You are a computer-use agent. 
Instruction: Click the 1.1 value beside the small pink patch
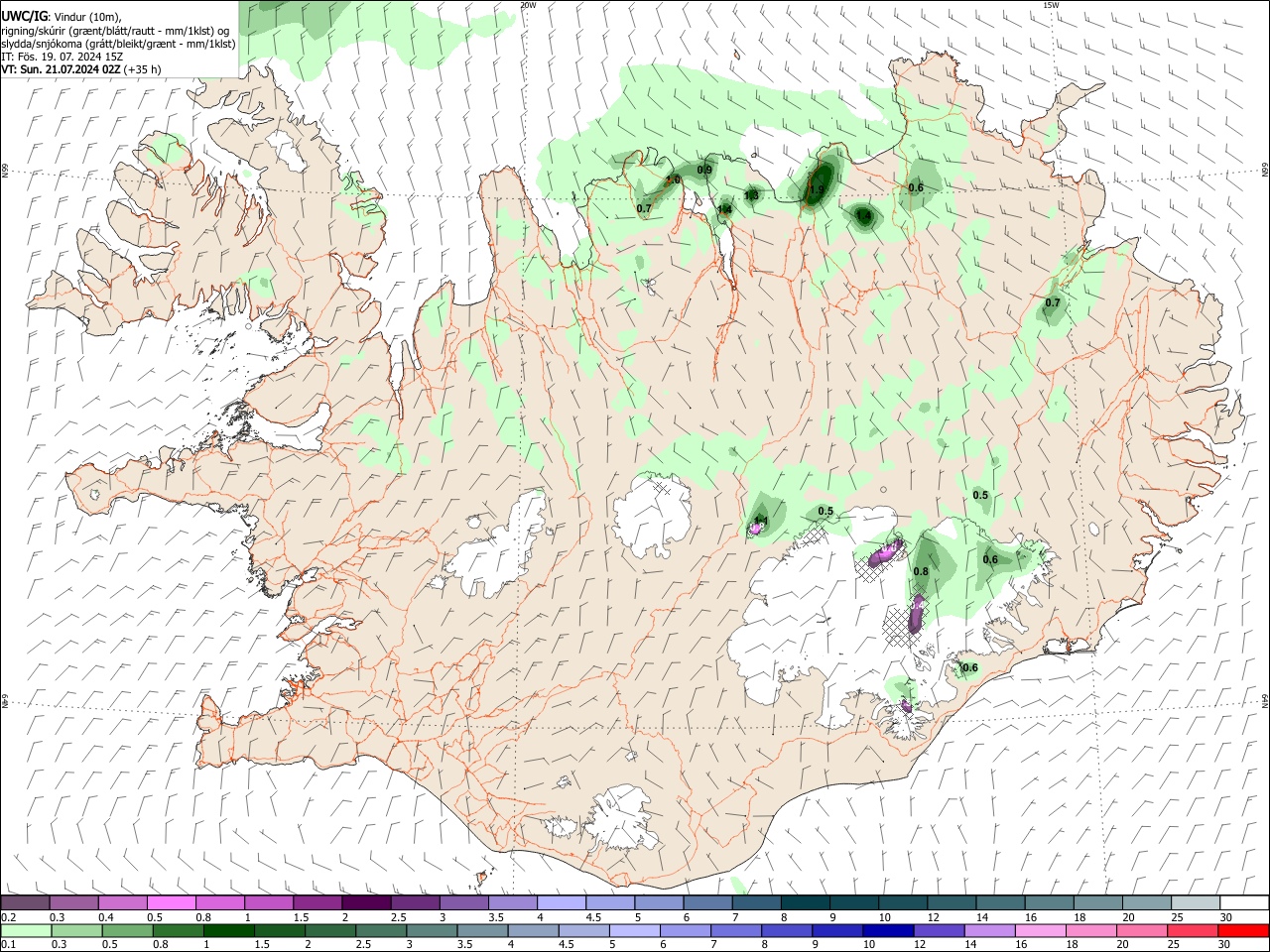[761, 520]
